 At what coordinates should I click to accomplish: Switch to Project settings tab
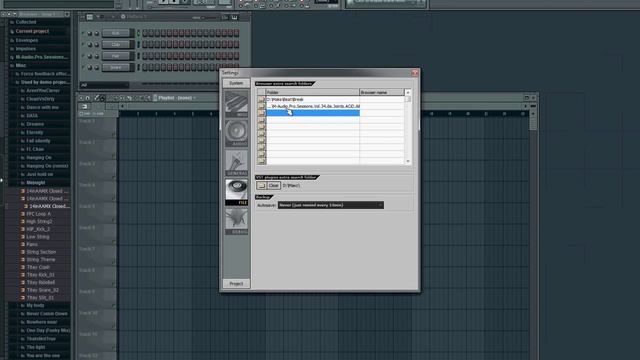point(236,284)
